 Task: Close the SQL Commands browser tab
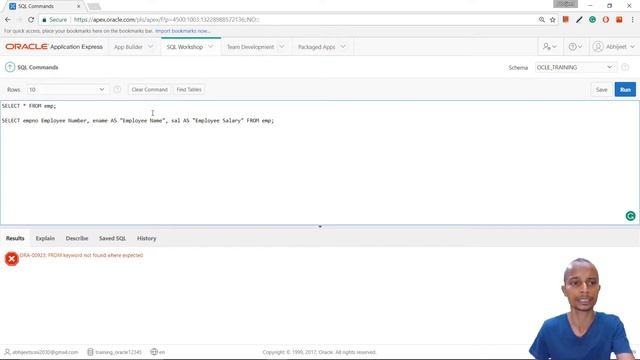pyautogui.click(x=78, y=6)
